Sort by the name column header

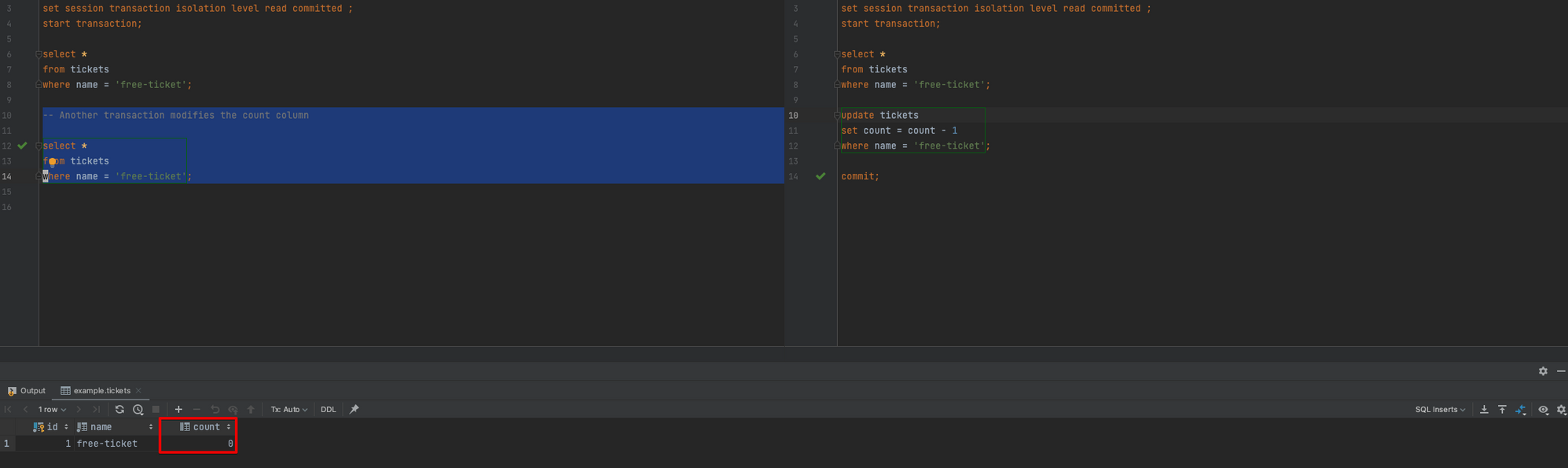[x=115, y=427]
